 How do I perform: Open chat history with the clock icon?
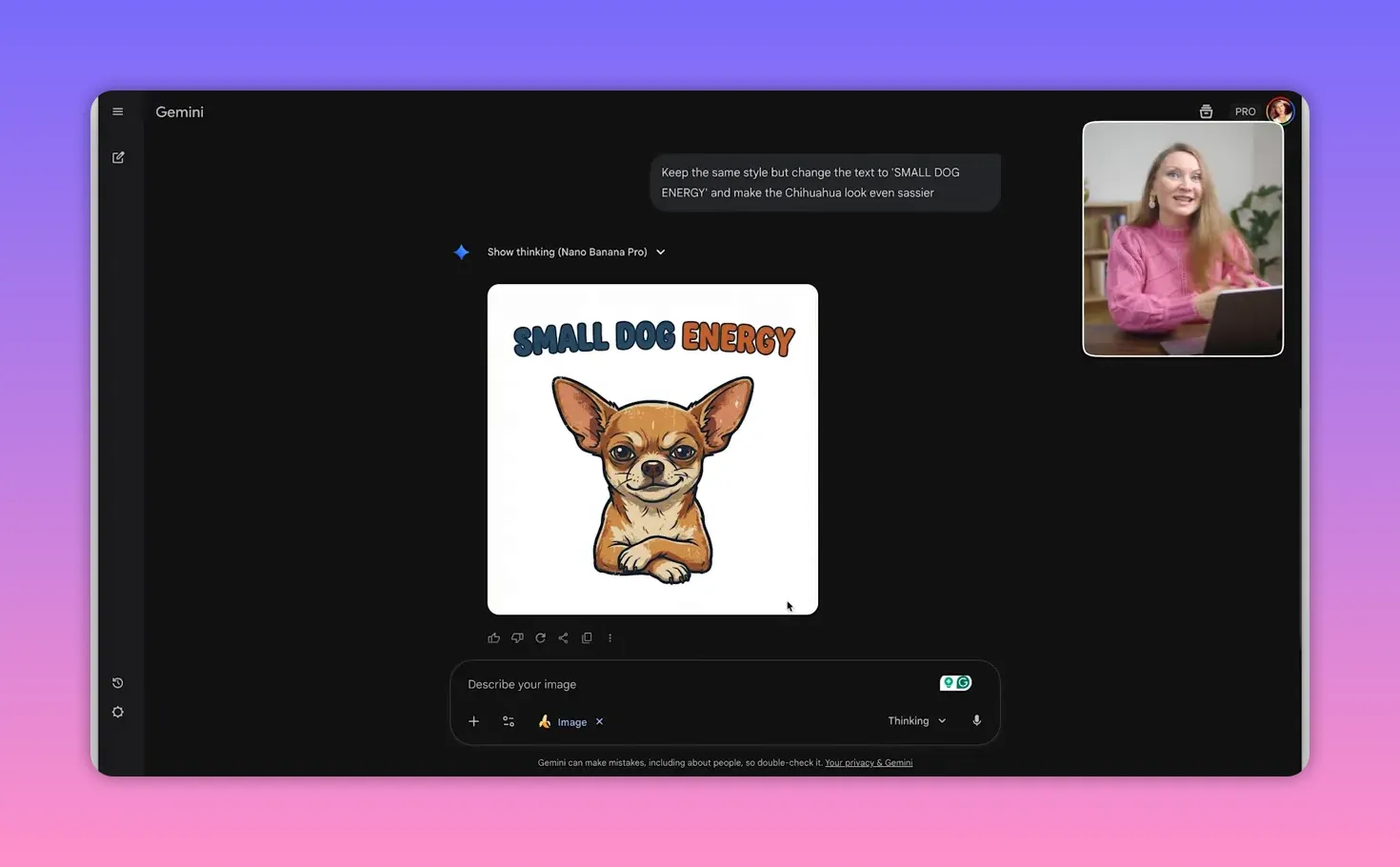point(117,682)
